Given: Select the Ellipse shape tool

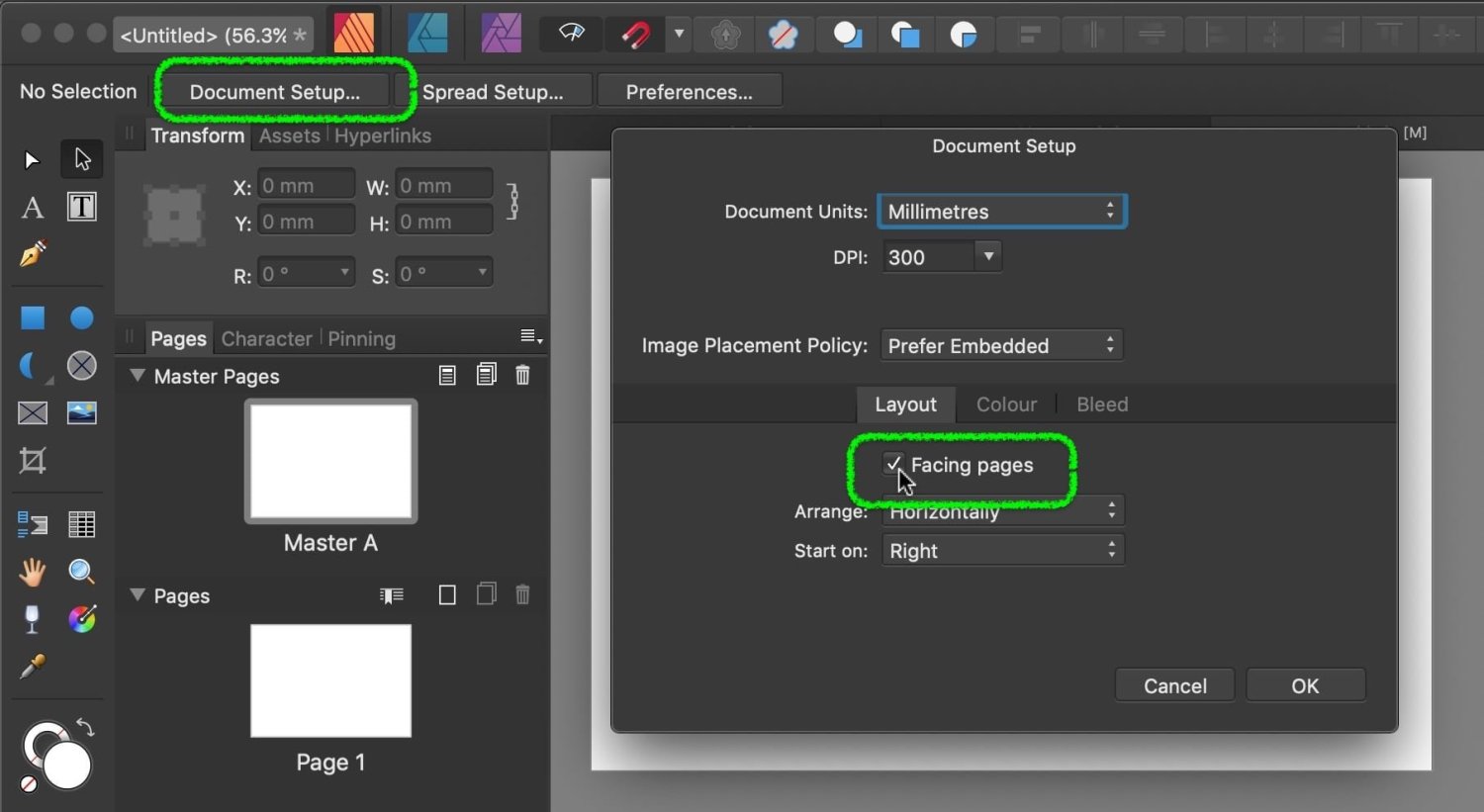Looking at the screenshot, I should (x=81, y=317).
